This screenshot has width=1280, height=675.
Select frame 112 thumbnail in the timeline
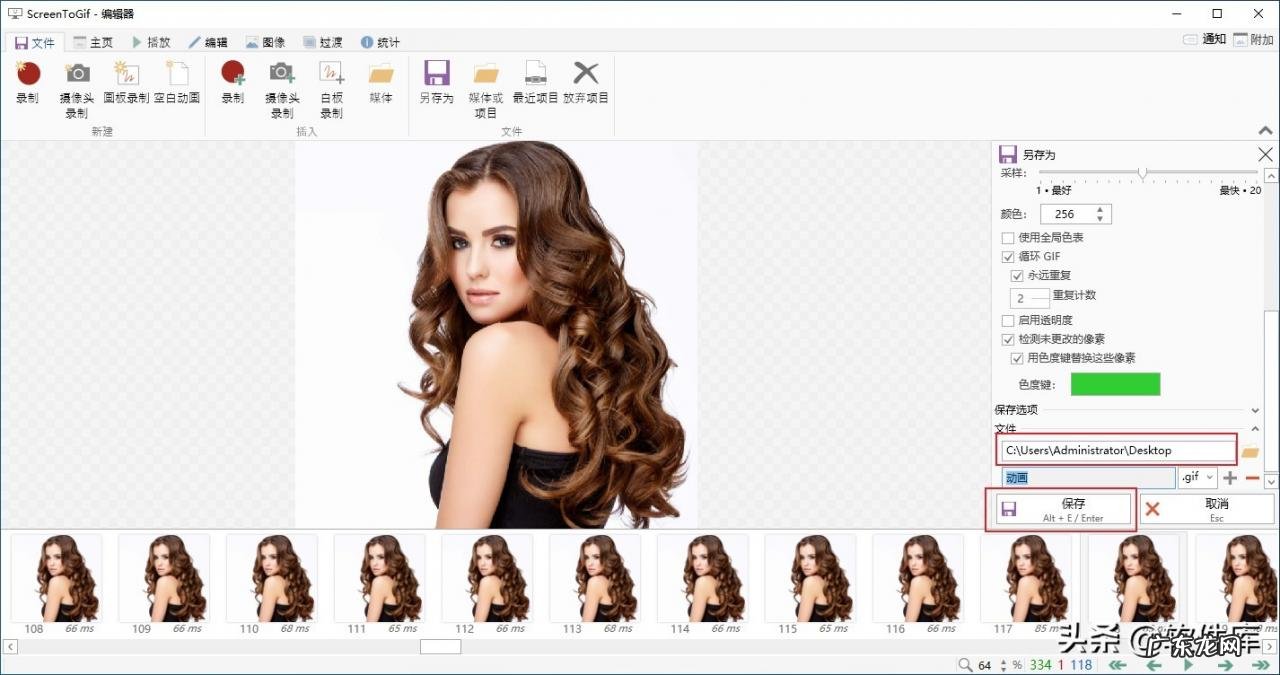(x=487, y=578)
